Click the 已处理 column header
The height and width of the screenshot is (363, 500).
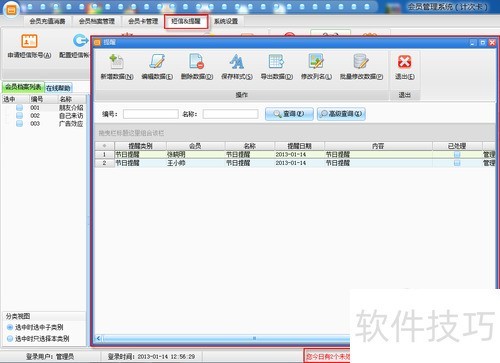tap(457, 146)
